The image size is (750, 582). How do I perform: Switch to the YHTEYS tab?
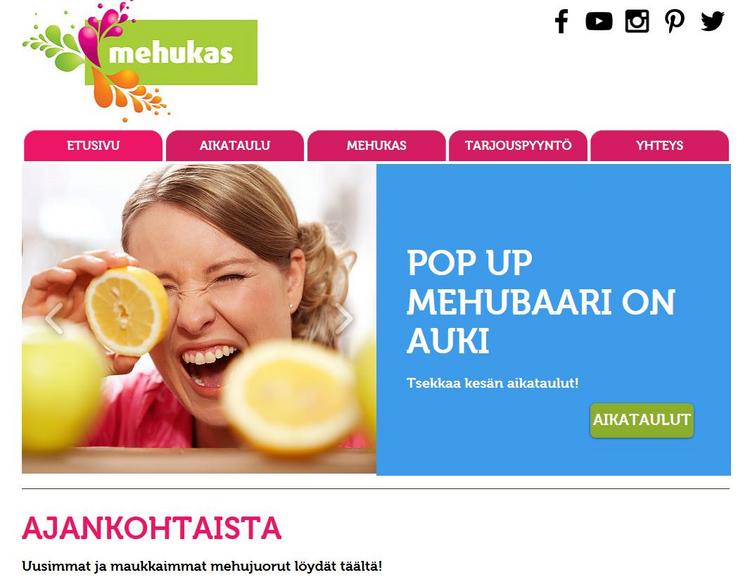(660, 145)
